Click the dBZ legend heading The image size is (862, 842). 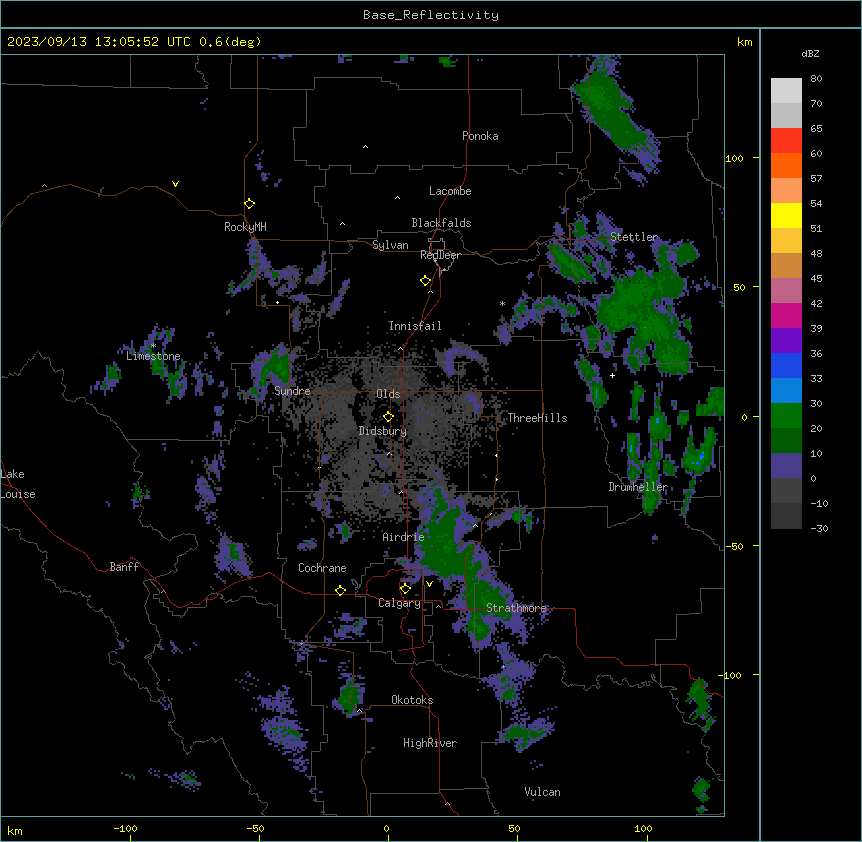[810, 53]
